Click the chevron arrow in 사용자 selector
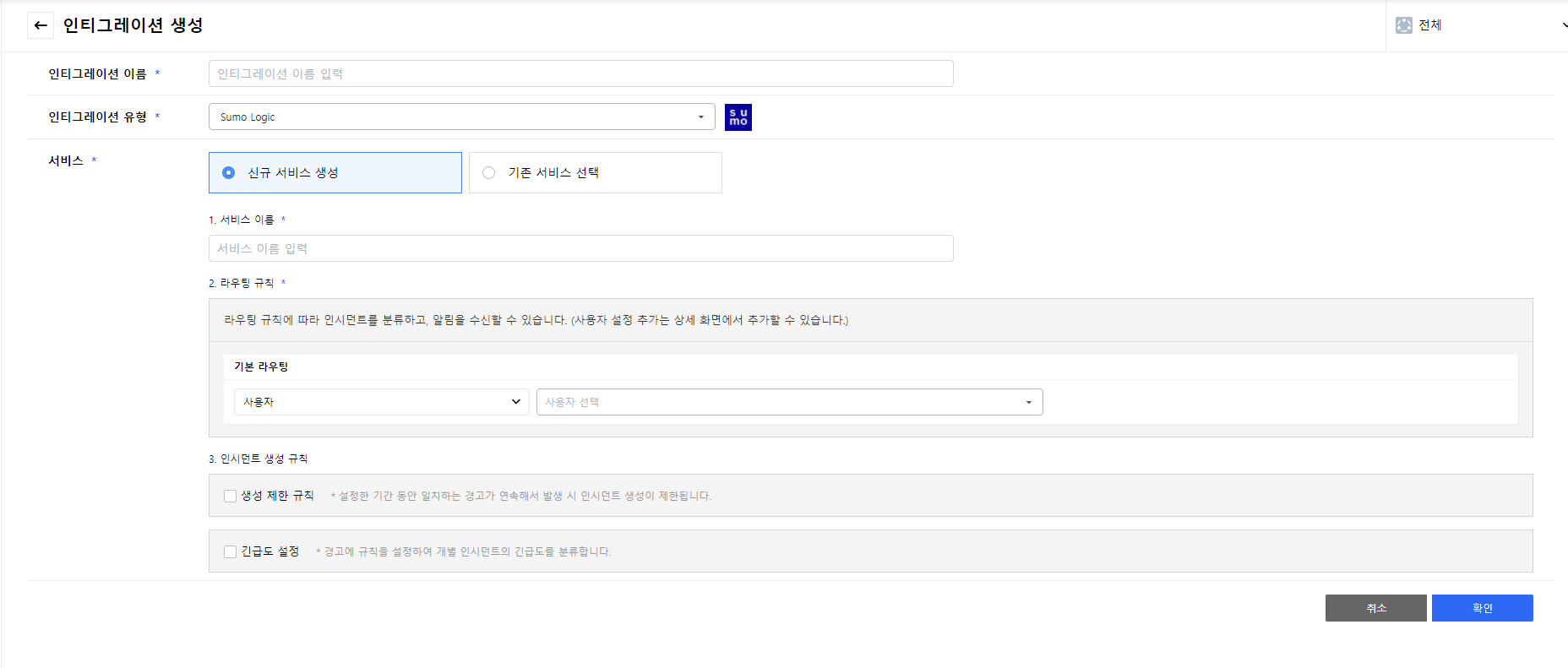This screenshot has width=1568, height=668. [515, 402]
